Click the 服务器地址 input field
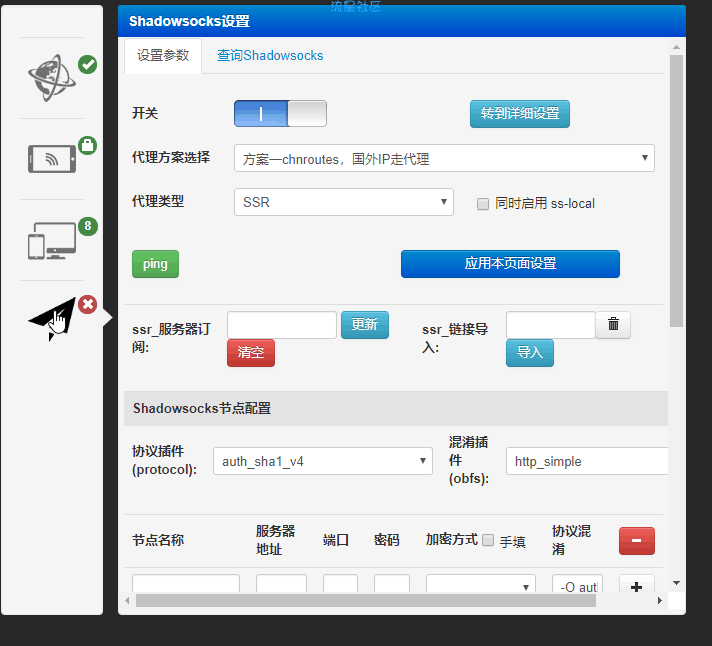 coord(281,584)
